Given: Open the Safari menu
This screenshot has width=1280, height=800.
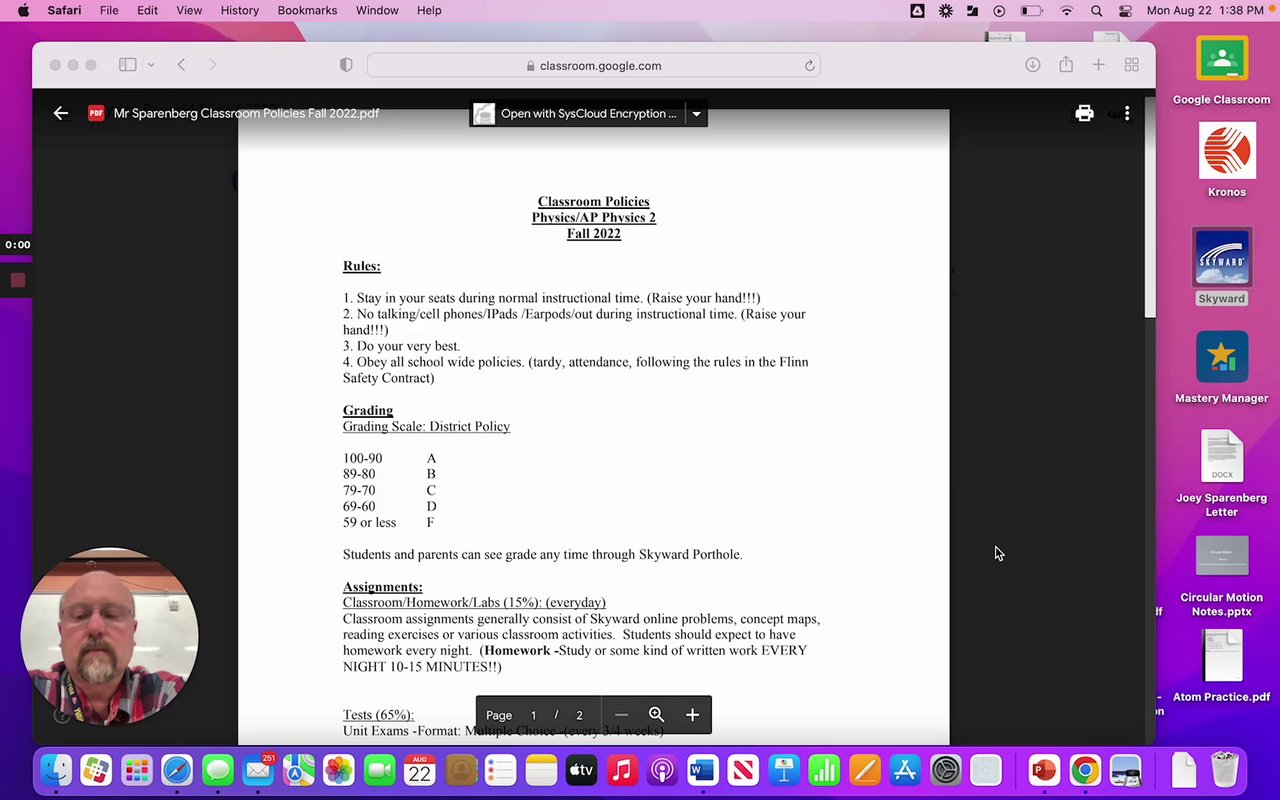Looking at the screenshot, I should pos(65,10).
